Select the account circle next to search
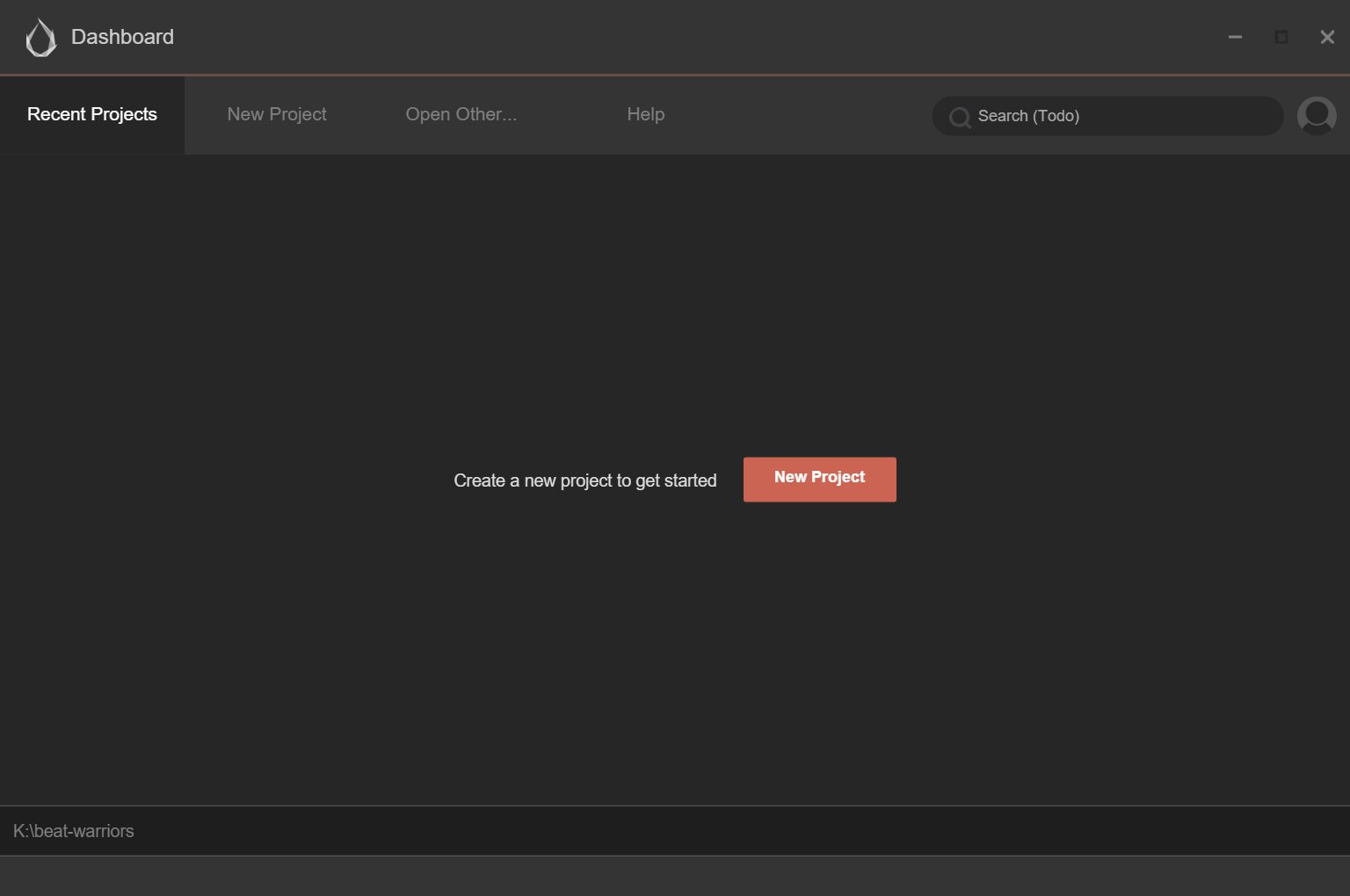Image resolution: width=1350 pixels, height=896 pixels. (1317, 115)
